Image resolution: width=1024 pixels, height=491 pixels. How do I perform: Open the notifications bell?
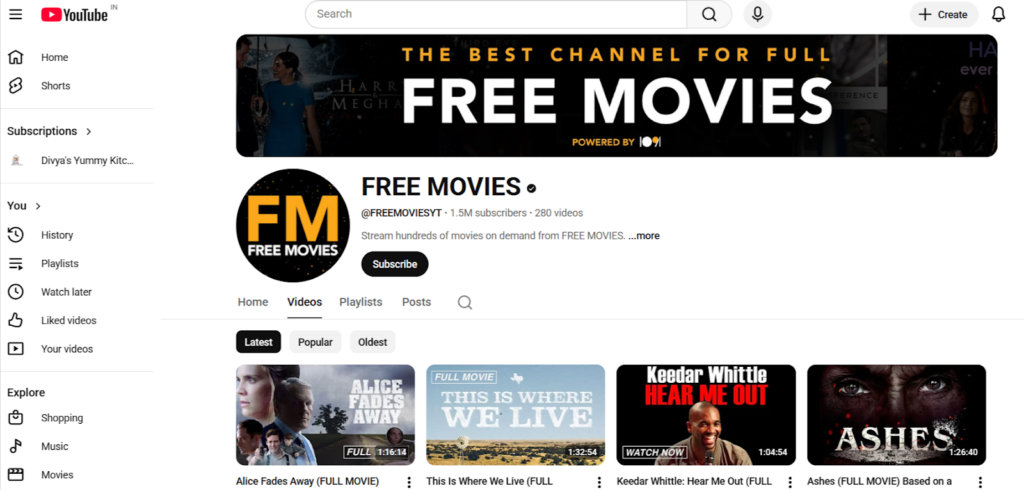click(998, 14)
